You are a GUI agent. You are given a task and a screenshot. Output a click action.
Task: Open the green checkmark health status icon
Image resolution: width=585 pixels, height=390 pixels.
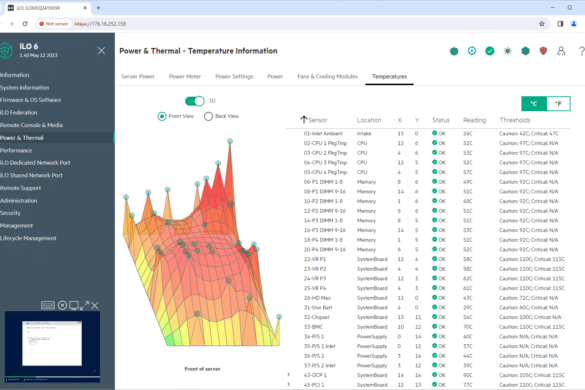[x=490, y=51]
